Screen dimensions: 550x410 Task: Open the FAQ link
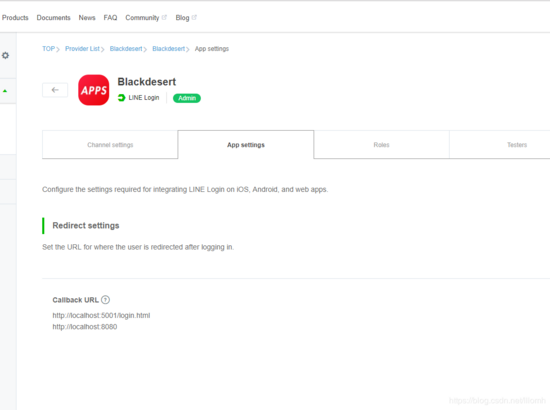[x=110, y=18]
